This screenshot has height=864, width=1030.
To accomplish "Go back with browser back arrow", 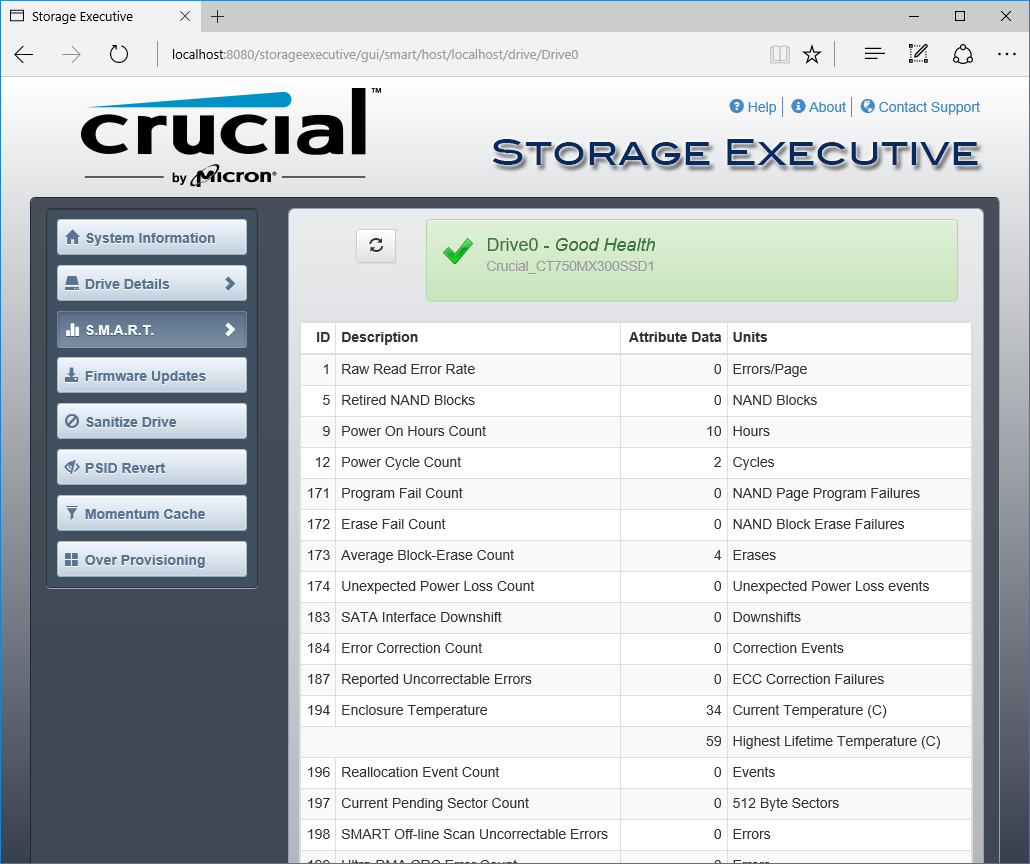I will click(24, 55).
